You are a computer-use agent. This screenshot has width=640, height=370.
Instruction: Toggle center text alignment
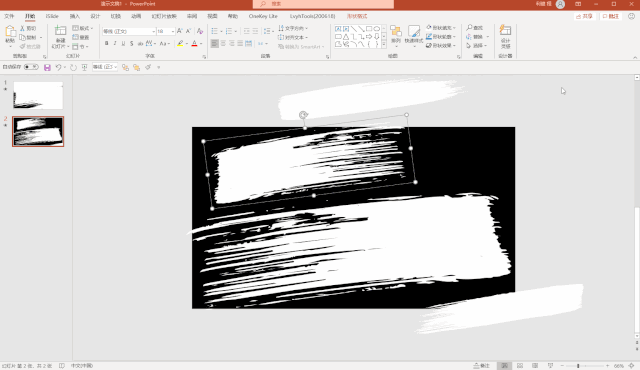pyautogui.click(x=223, y=43)
